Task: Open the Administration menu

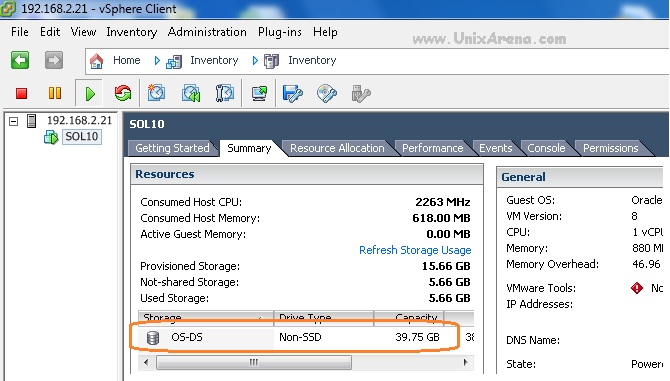Action: pos(207,32)
